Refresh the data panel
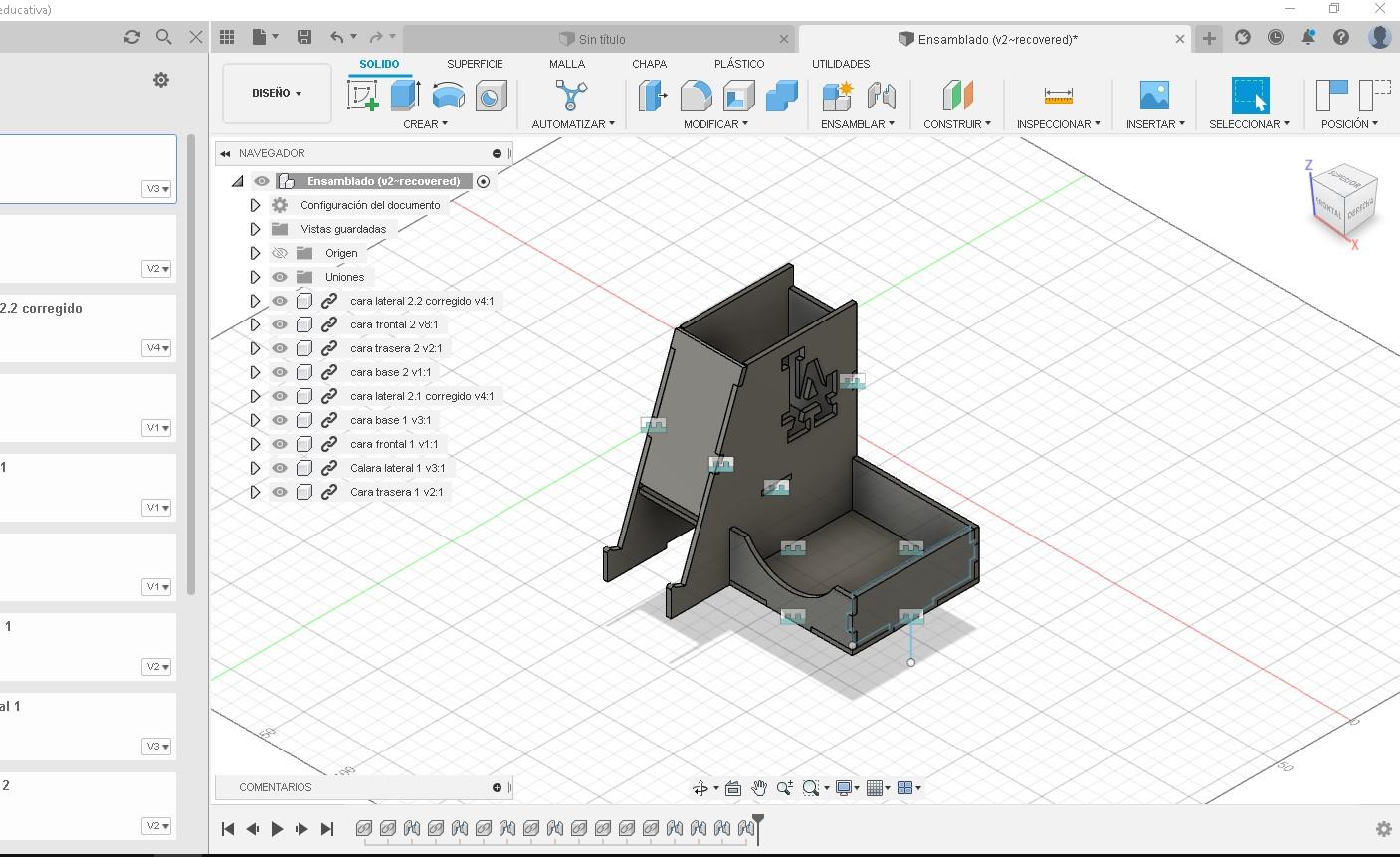 tap(132, 37)
